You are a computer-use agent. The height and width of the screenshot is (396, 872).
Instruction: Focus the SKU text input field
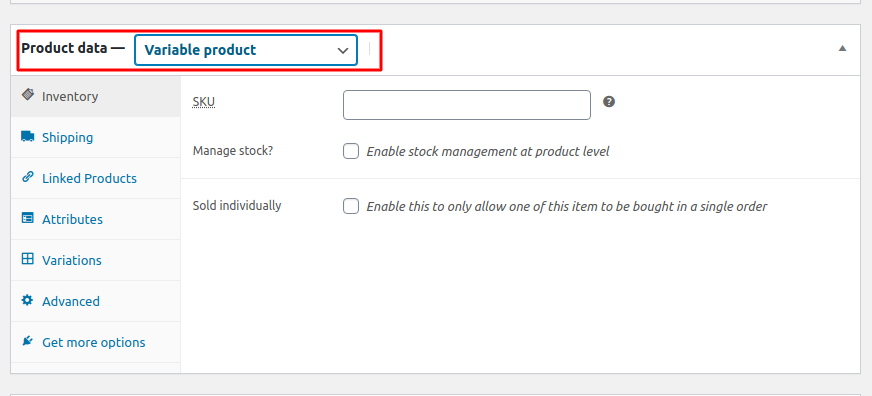467,105
